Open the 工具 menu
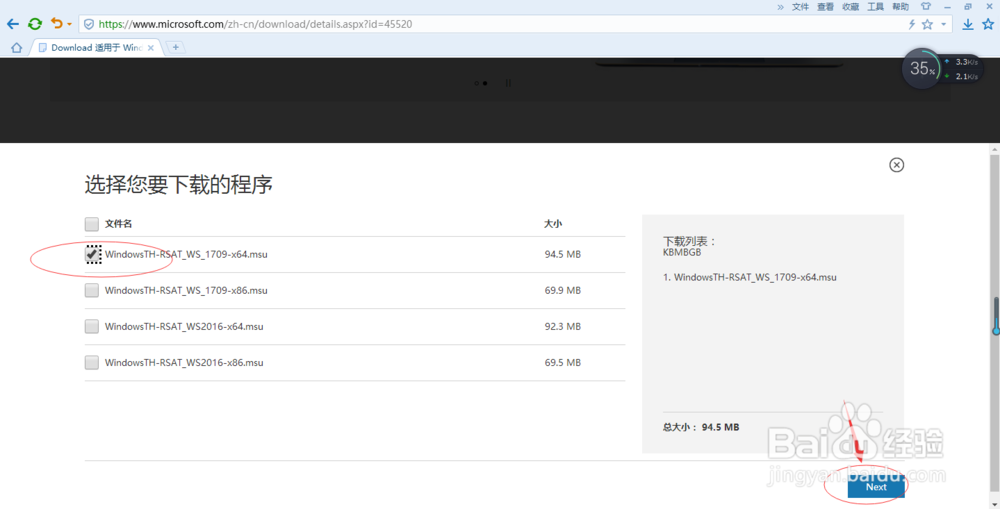 [x=876, y=7]
